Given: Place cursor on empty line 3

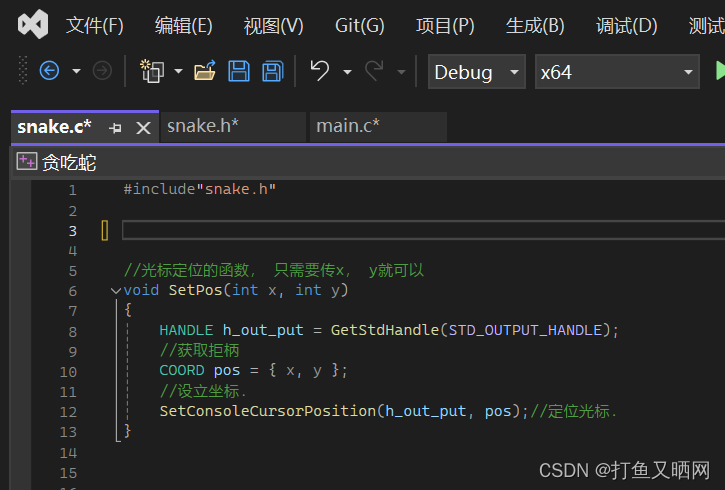Looking at the screenshot, I should [x=423, y=230].
